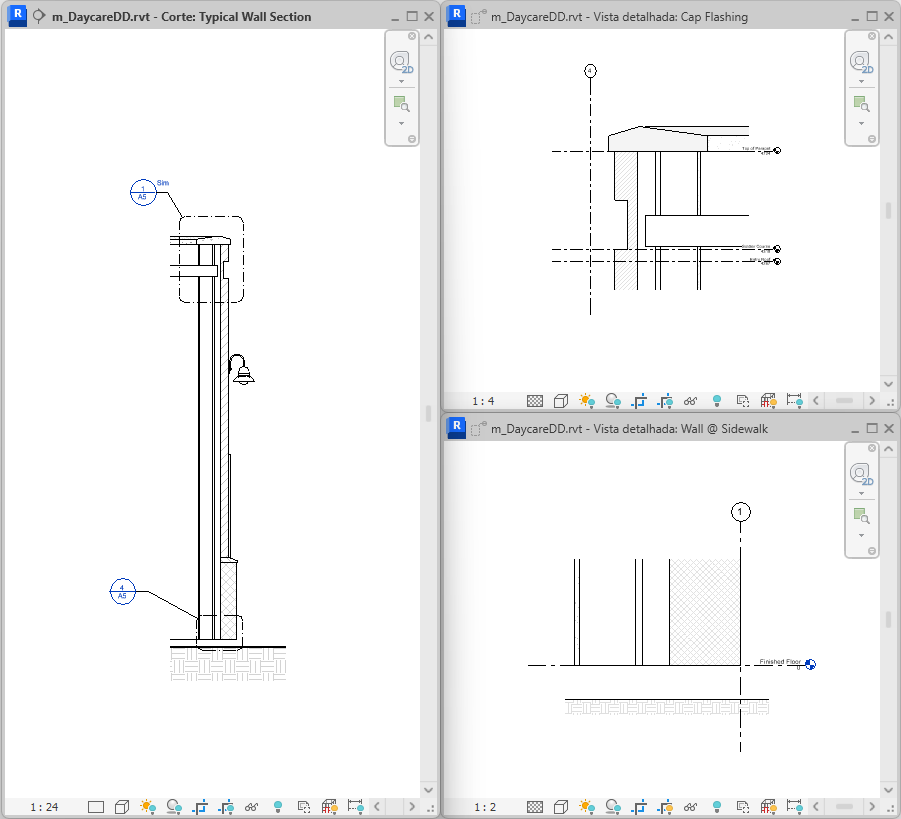This screenshot has height=819, width=901.
Task: Click Temporary Hide/Isolate glasses in Cap Flashing
Action: point(691,401)
